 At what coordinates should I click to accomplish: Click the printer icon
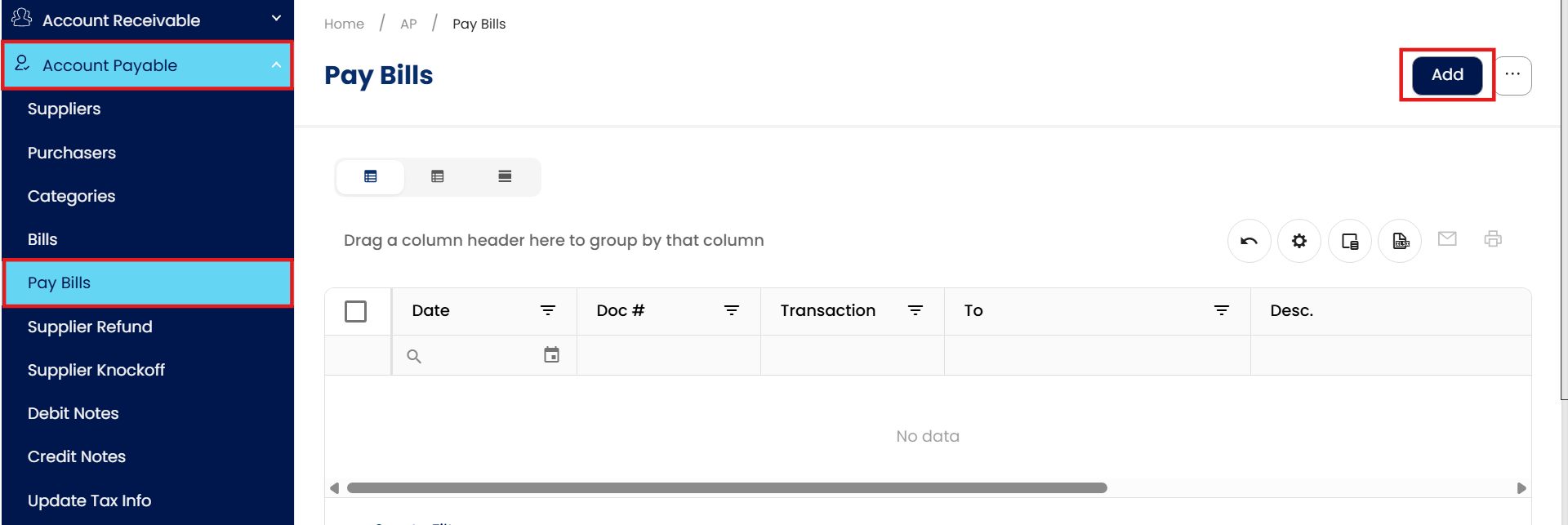(x=1493, y=238)
